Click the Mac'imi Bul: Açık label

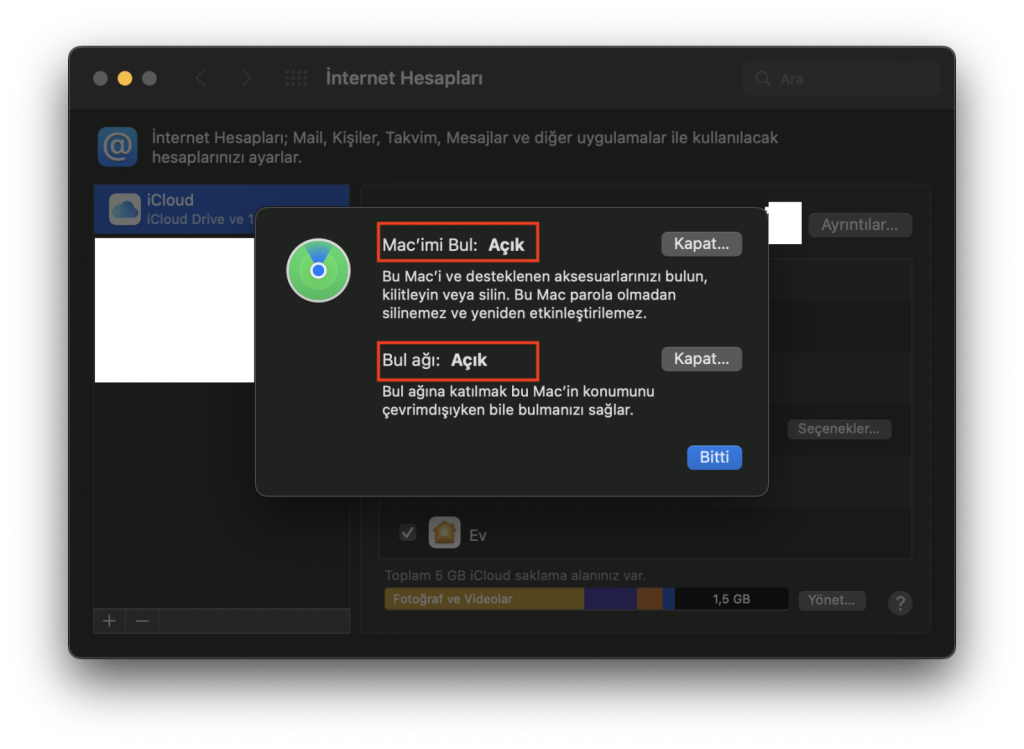click(453, 245)
